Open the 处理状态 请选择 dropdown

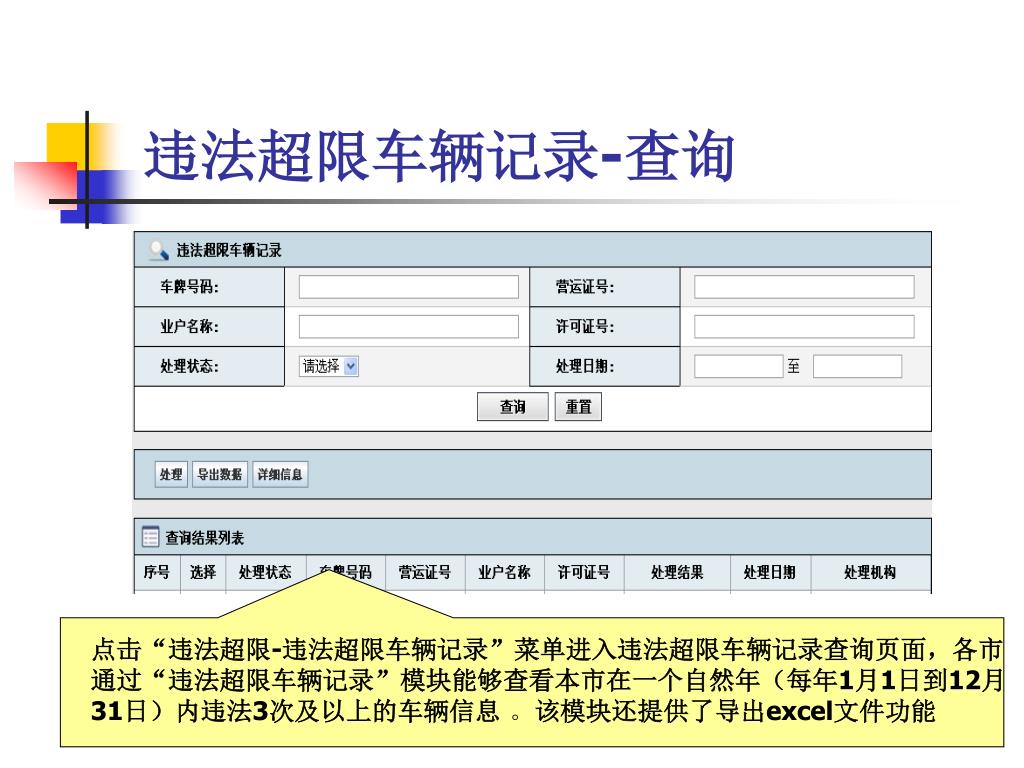pos(329,366)
